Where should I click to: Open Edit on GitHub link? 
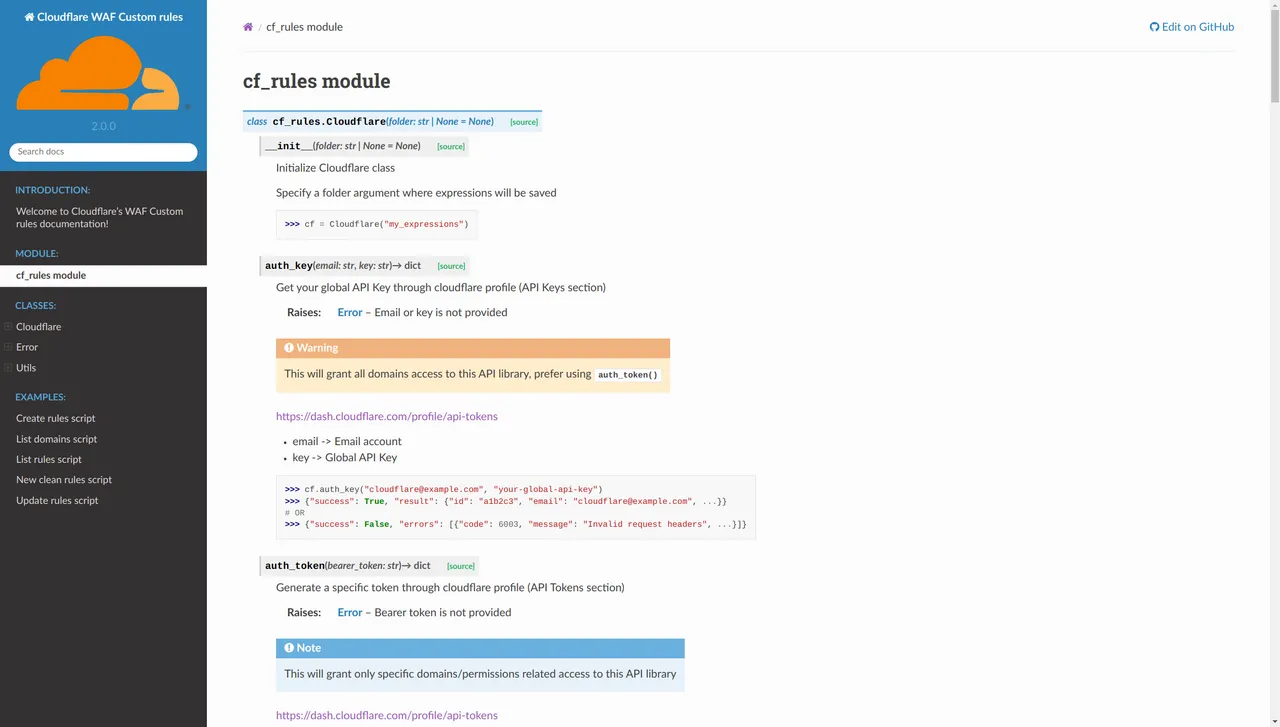coord(1191,27)
